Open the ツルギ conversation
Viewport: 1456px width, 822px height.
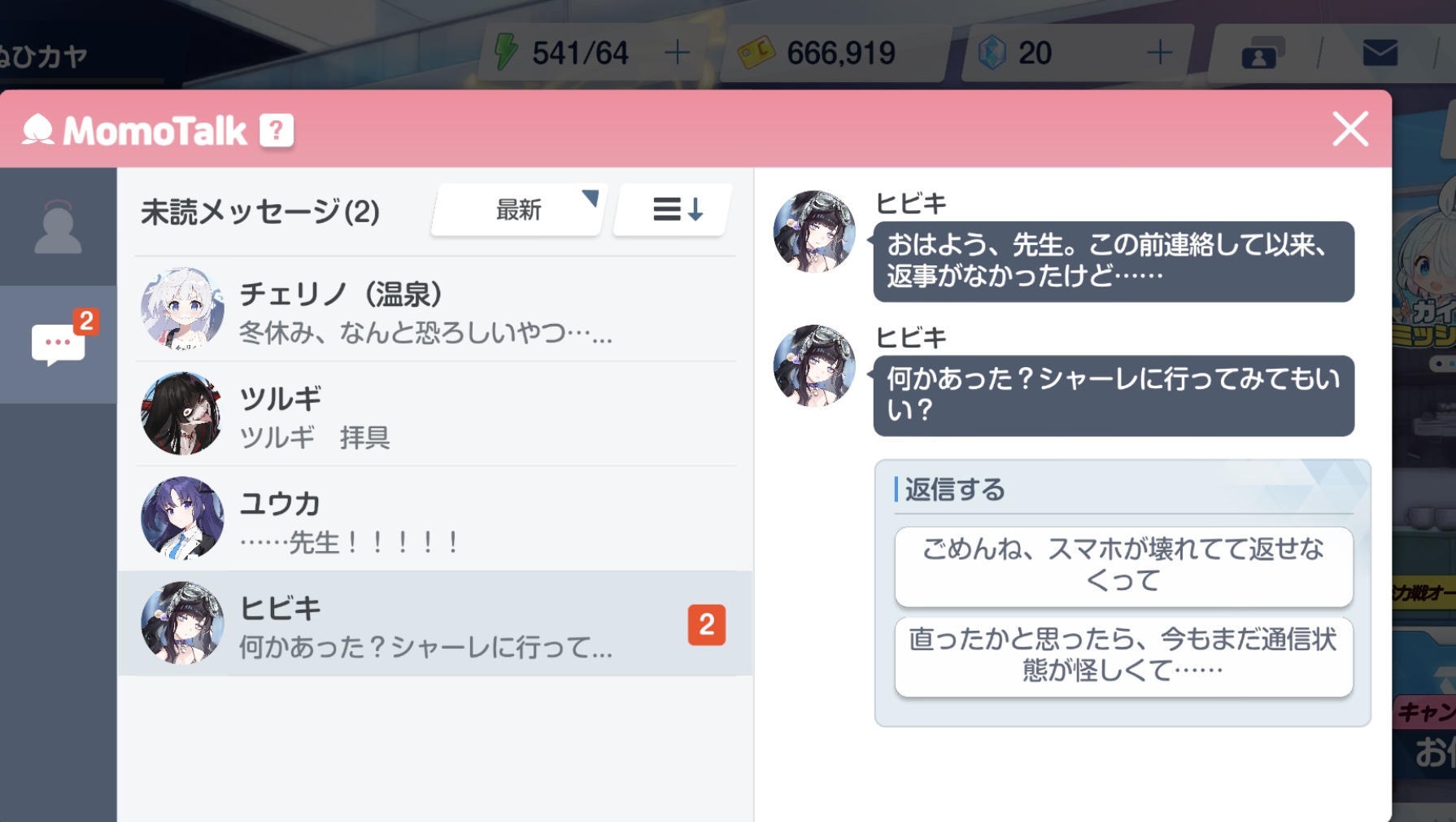pyautogui.click(x=436, y=414)
